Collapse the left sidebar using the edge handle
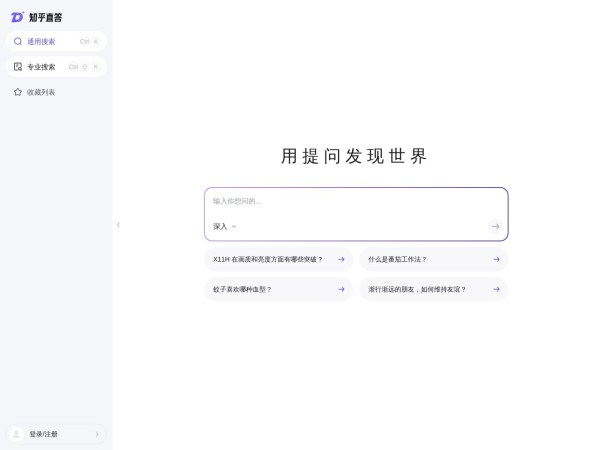The height and width of the screenshot is (450, 600). click(x=118, y=225)
